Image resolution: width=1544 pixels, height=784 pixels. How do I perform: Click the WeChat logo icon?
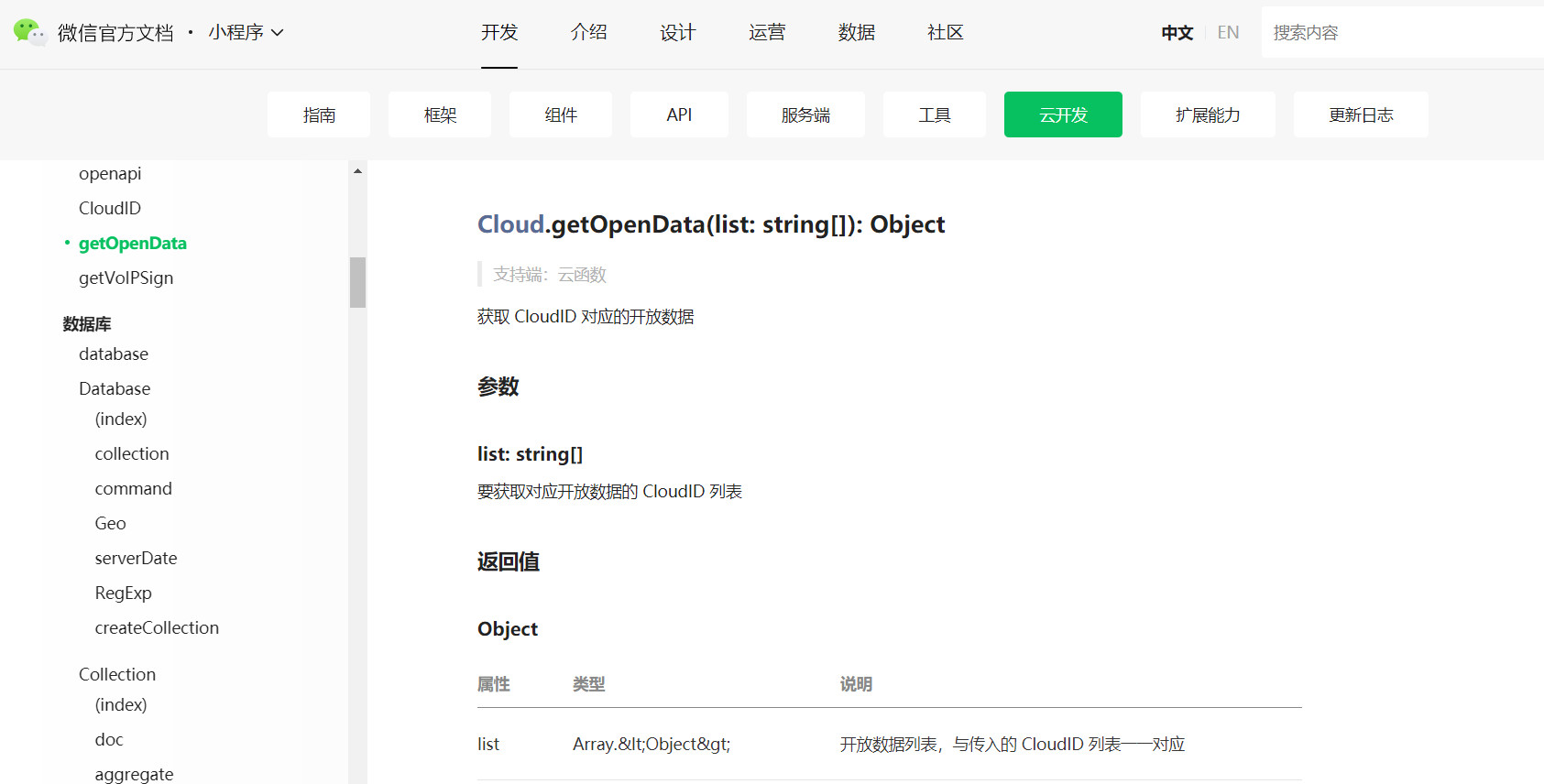[x=29, y=32]
